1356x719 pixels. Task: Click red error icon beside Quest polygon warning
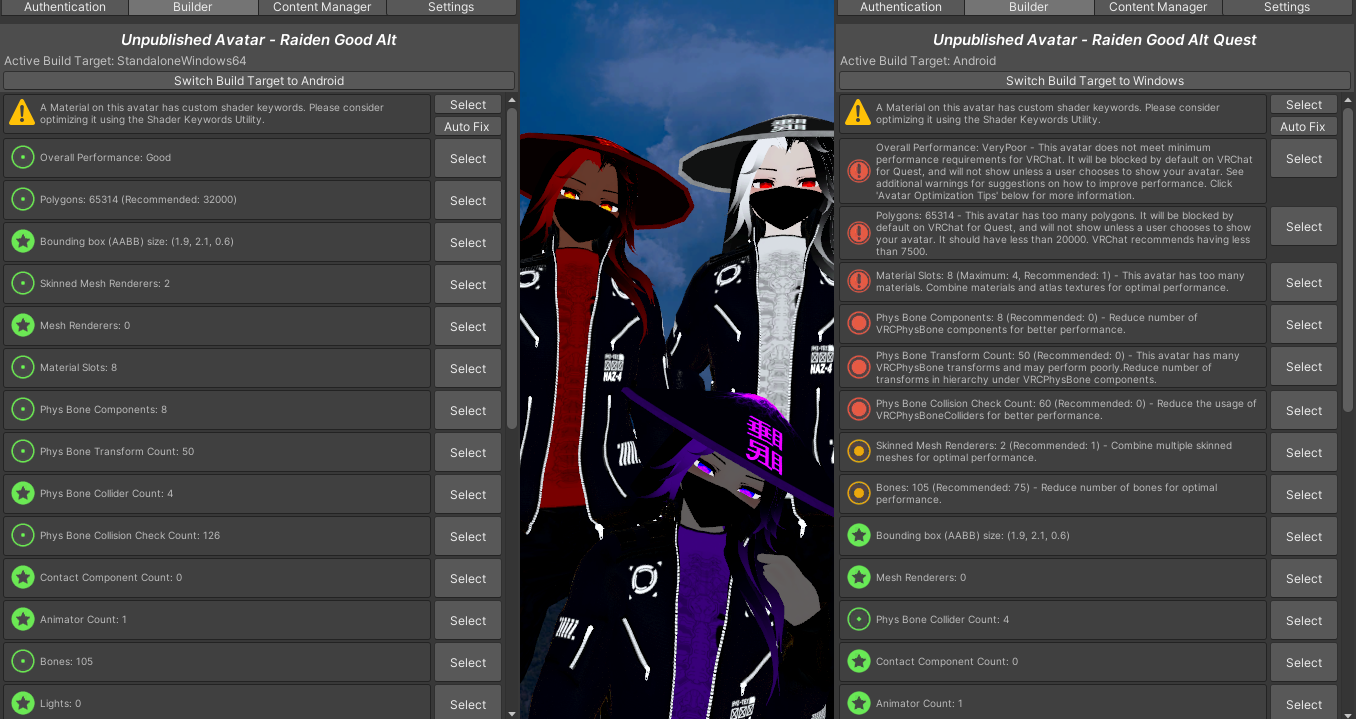tap(858, 233)
